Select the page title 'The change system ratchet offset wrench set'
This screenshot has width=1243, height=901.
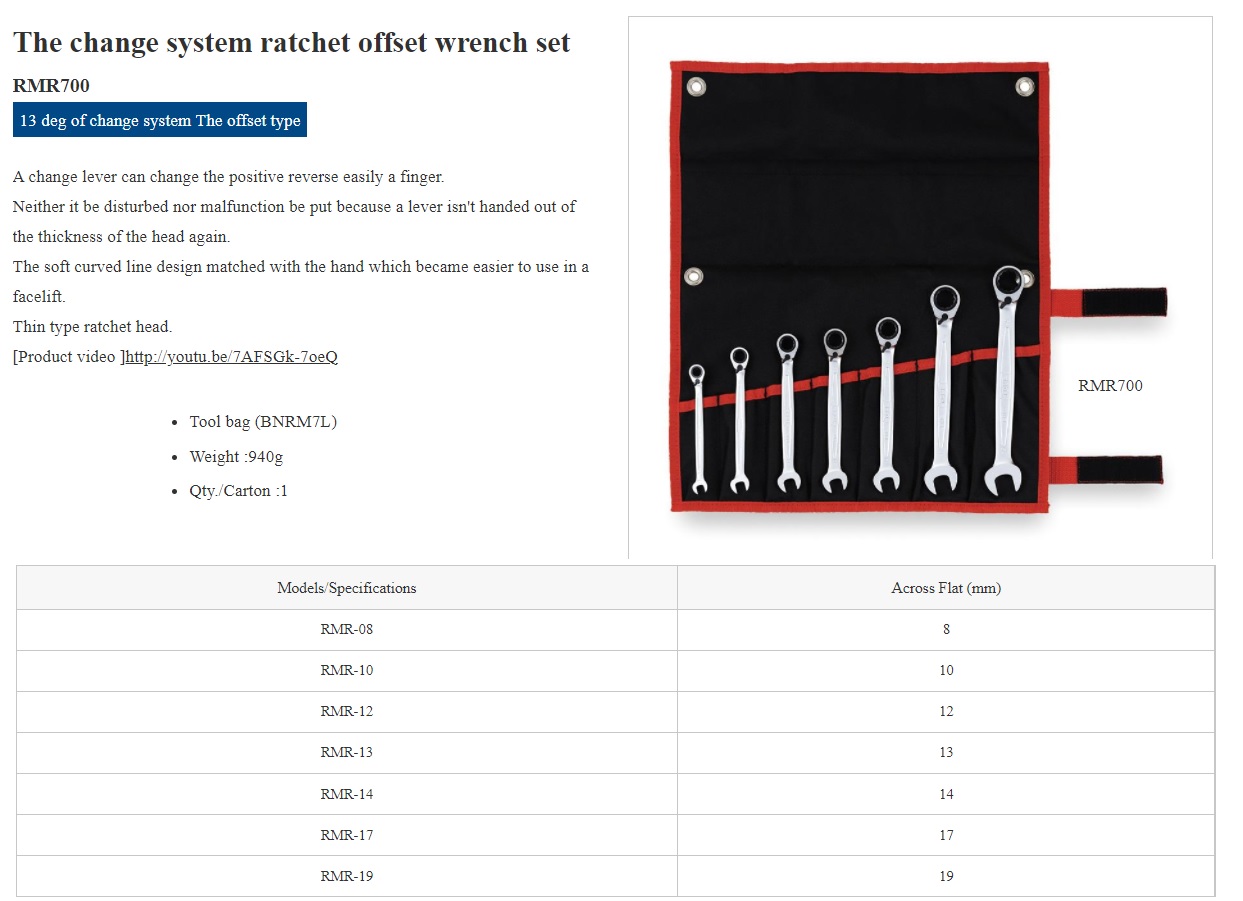(x=291, y=42)
